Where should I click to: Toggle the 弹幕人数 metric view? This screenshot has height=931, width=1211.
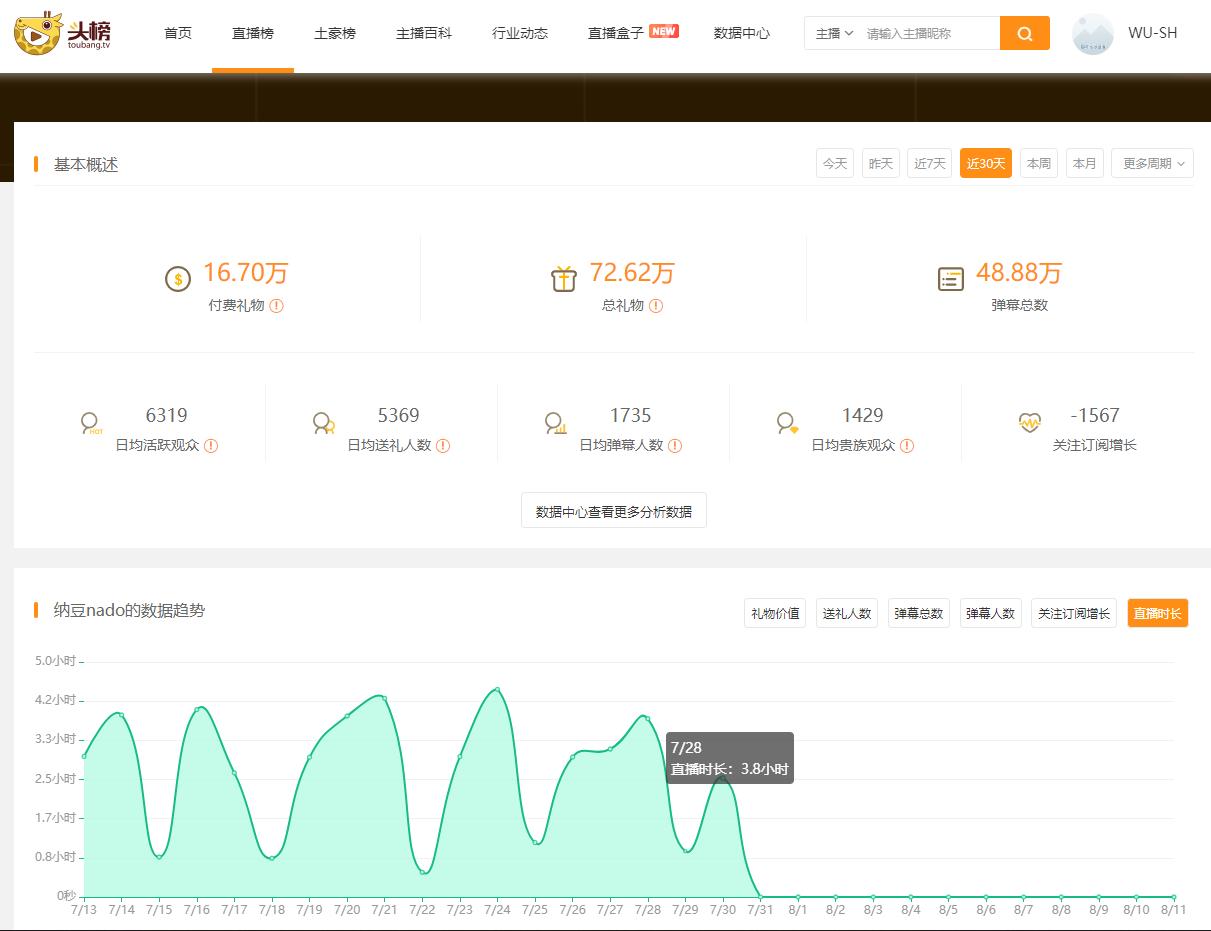(x=990, y=613)
